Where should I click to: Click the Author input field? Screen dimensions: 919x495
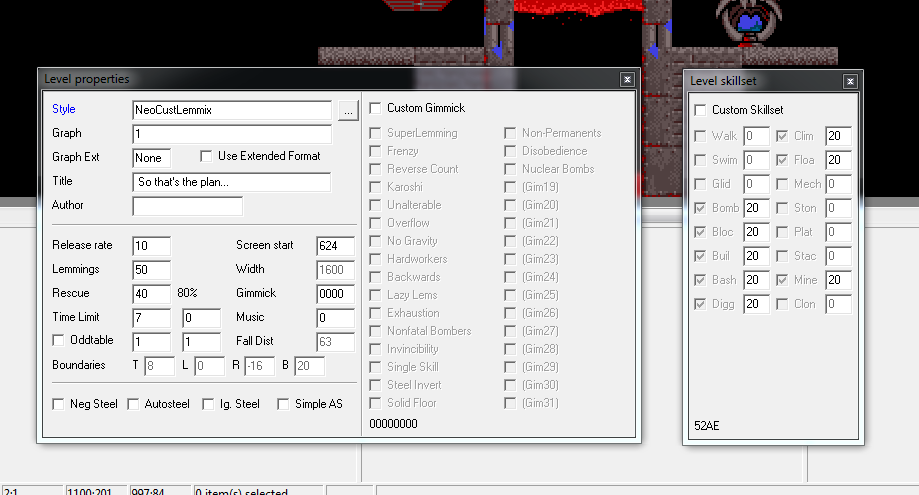tap(187, 206)
